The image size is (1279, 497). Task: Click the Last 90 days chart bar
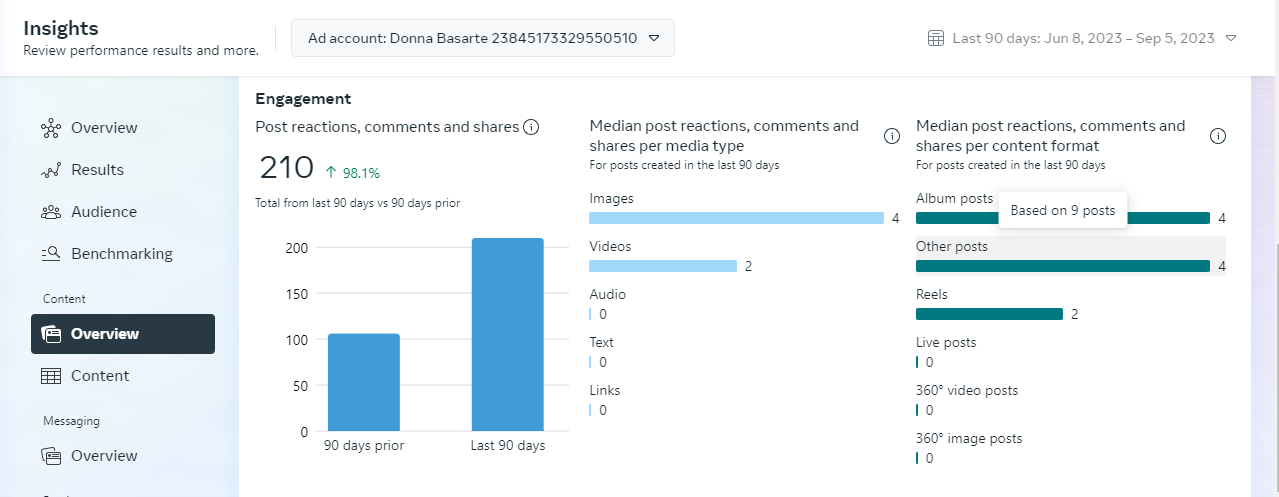point(507,334)
